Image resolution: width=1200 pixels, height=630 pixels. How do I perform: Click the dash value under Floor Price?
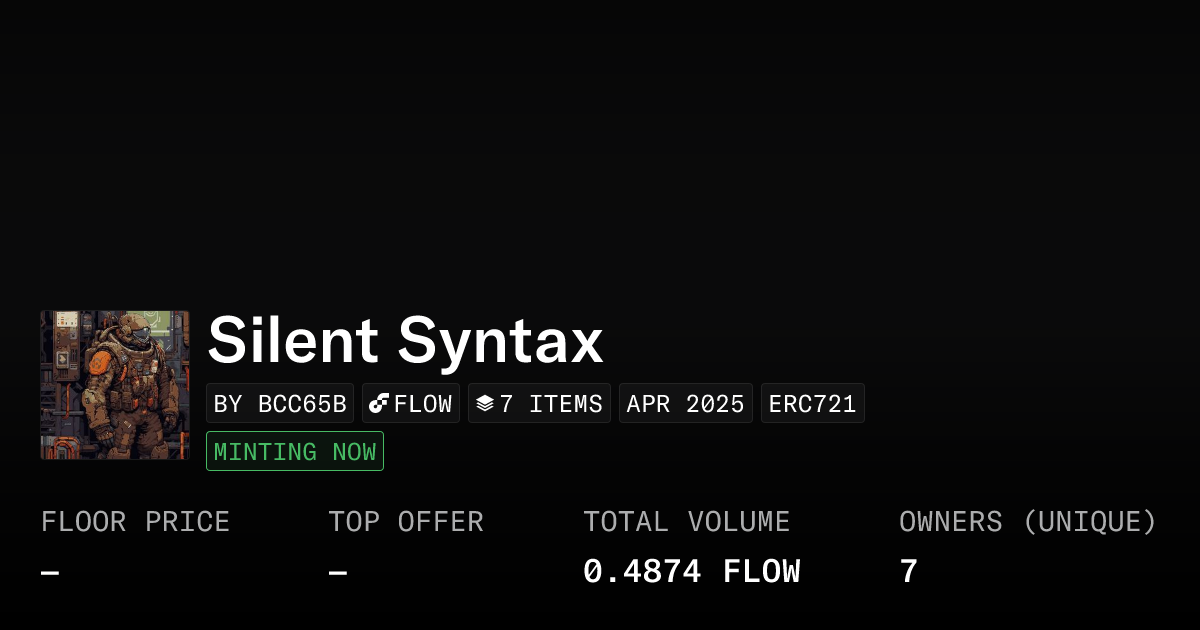(x=50, y=573)
